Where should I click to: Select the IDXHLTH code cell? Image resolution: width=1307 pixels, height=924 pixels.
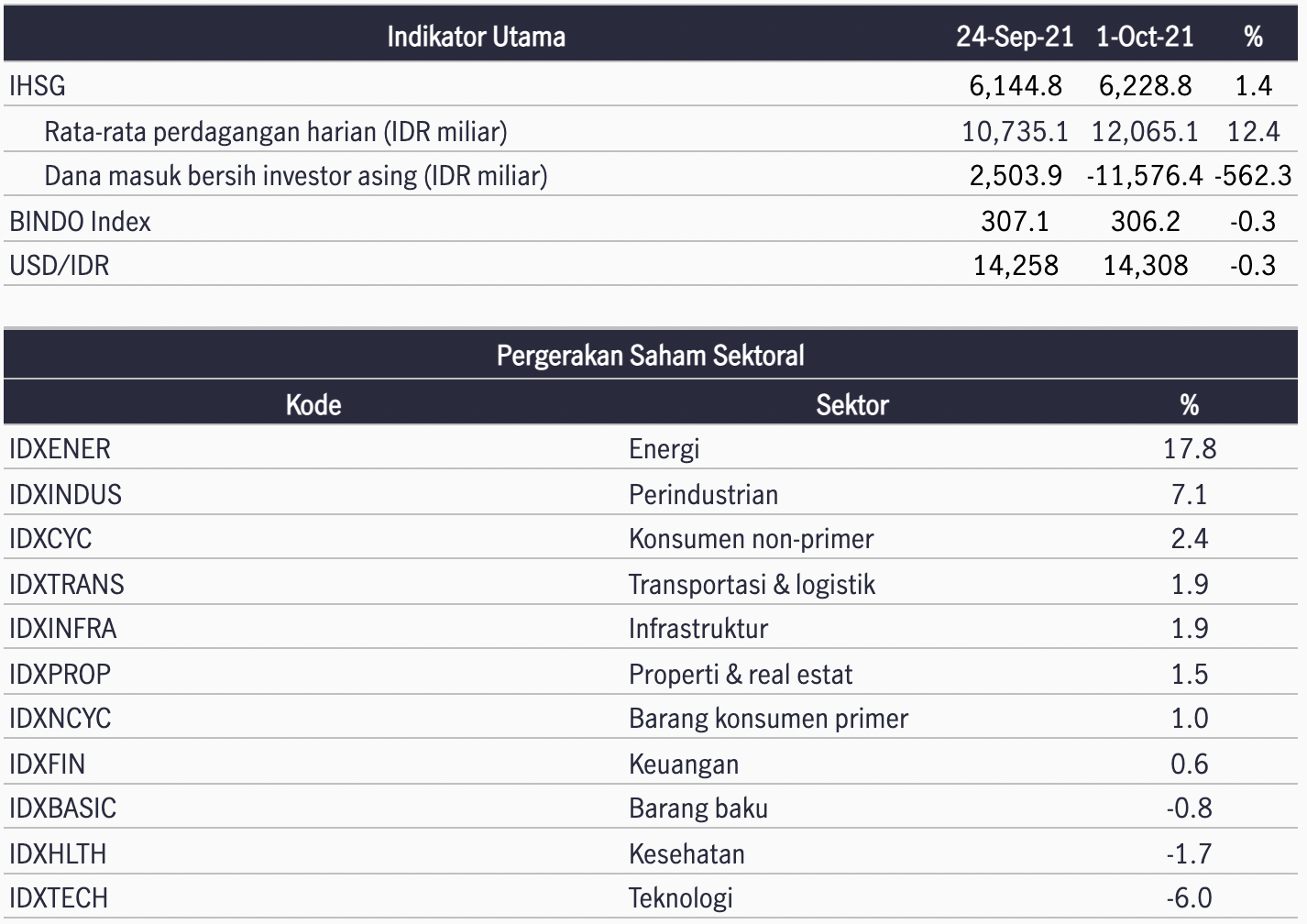point(58,854)
